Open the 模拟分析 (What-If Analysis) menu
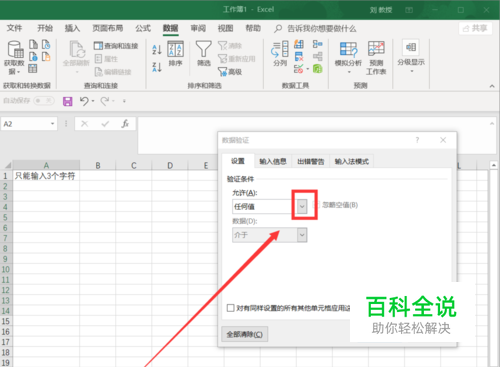This screenshot has width=500, height=367. (x=348, y=57)
